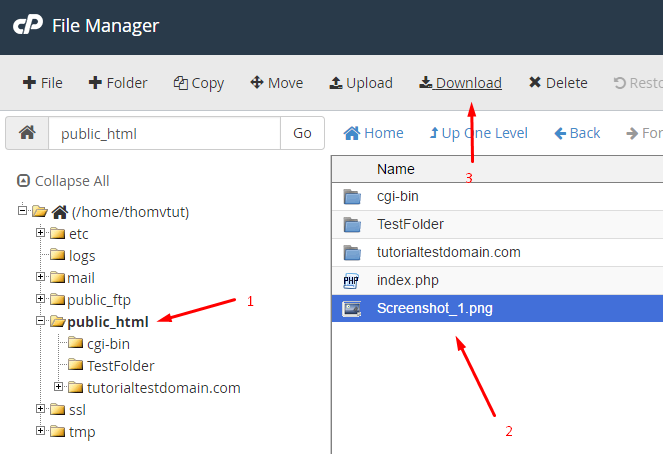663x454 pixels.
Task: Select /home/thomvtut in the tree
Action: pyautogui.click(x=130, y=212)
